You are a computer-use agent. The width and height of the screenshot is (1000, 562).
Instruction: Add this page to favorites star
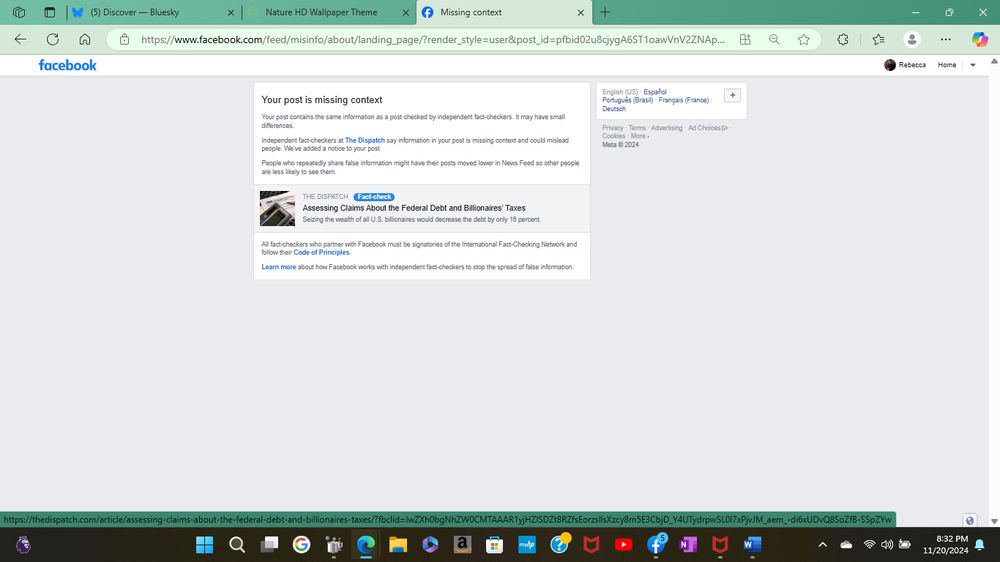click(x=804, y=40)
